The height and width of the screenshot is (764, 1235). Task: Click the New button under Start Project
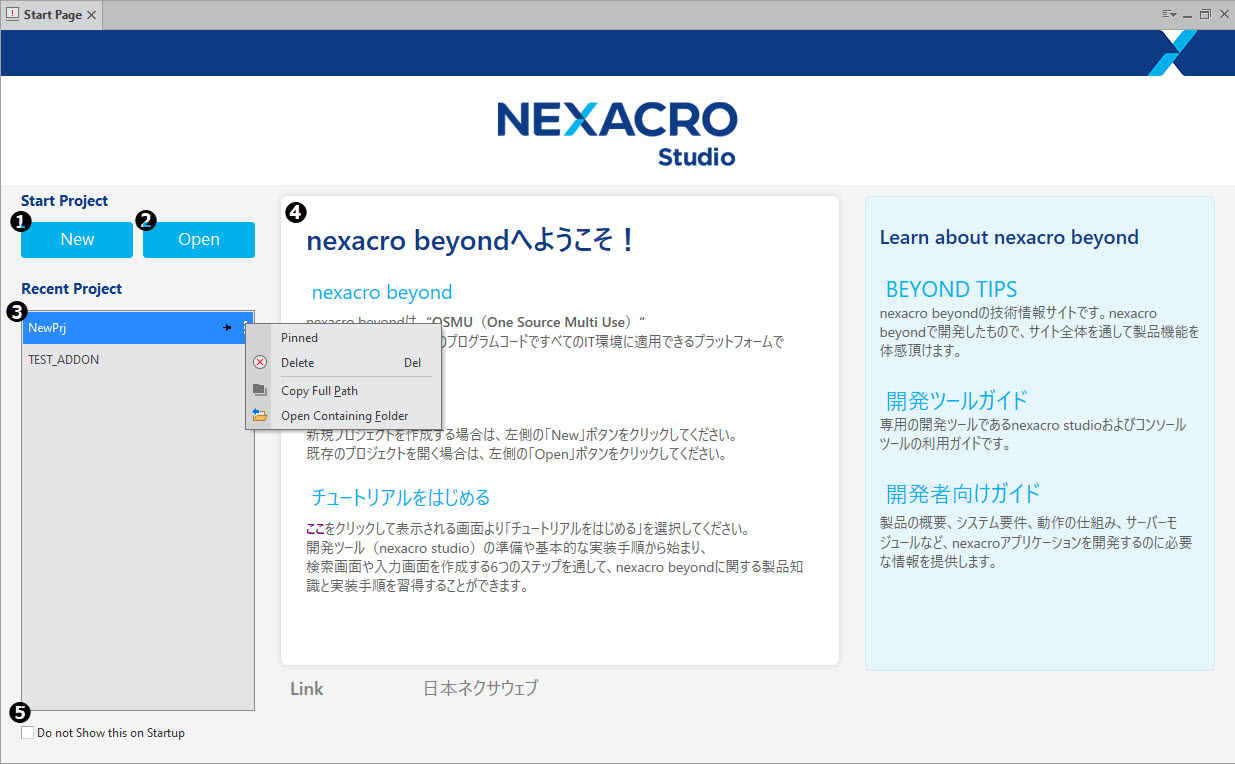click(76, 239)
